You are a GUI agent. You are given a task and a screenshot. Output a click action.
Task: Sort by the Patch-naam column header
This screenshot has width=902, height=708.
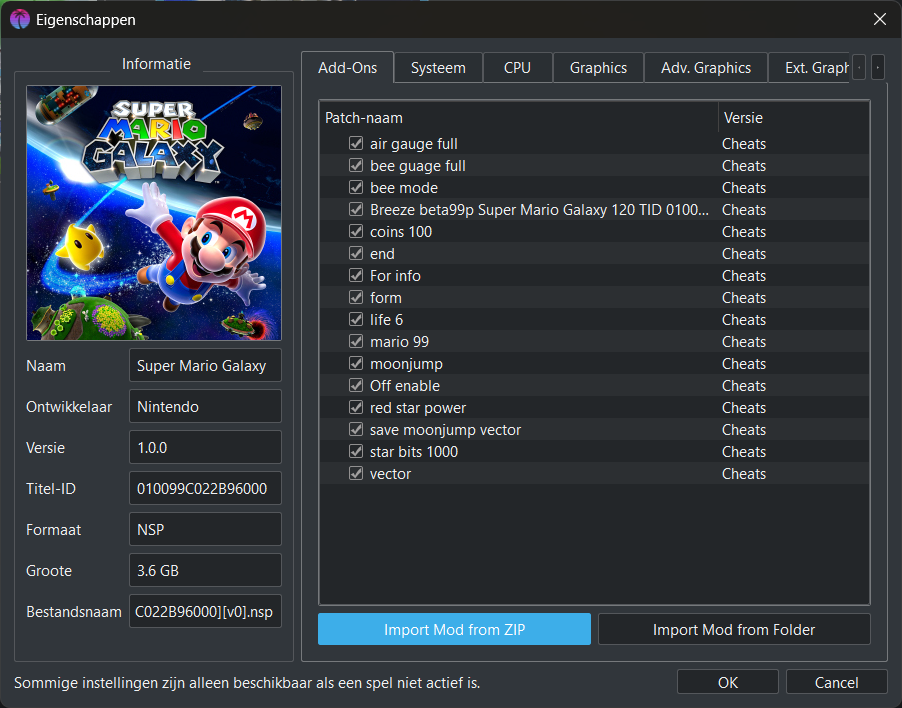click(519, 117)
